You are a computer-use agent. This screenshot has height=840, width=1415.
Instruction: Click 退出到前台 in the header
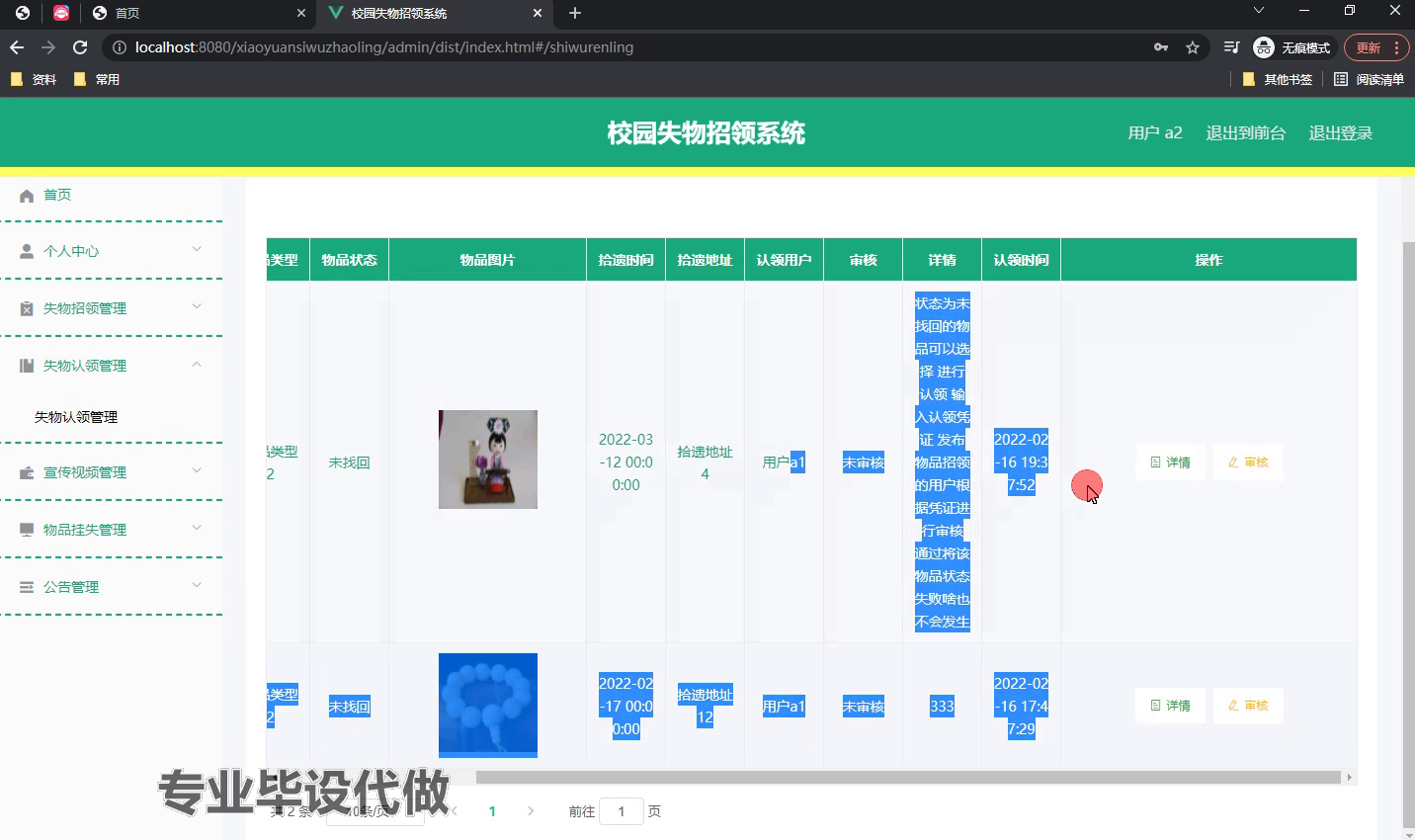coord(1245,133)
